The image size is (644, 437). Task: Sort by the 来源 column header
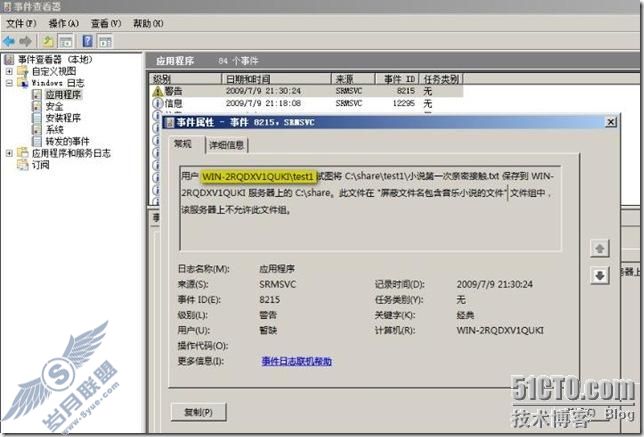coord(353,79)
